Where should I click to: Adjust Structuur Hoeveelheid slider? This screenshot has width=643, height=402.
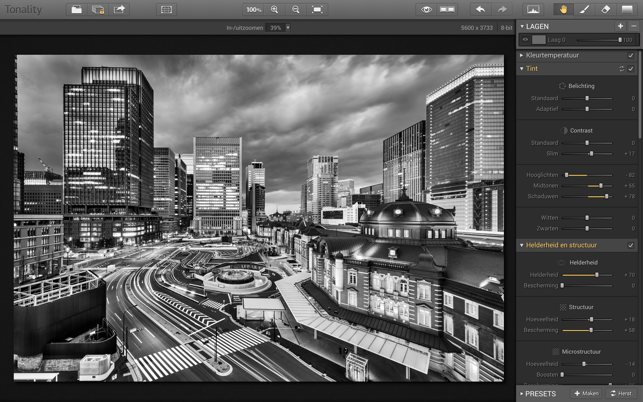click(587, 319)
